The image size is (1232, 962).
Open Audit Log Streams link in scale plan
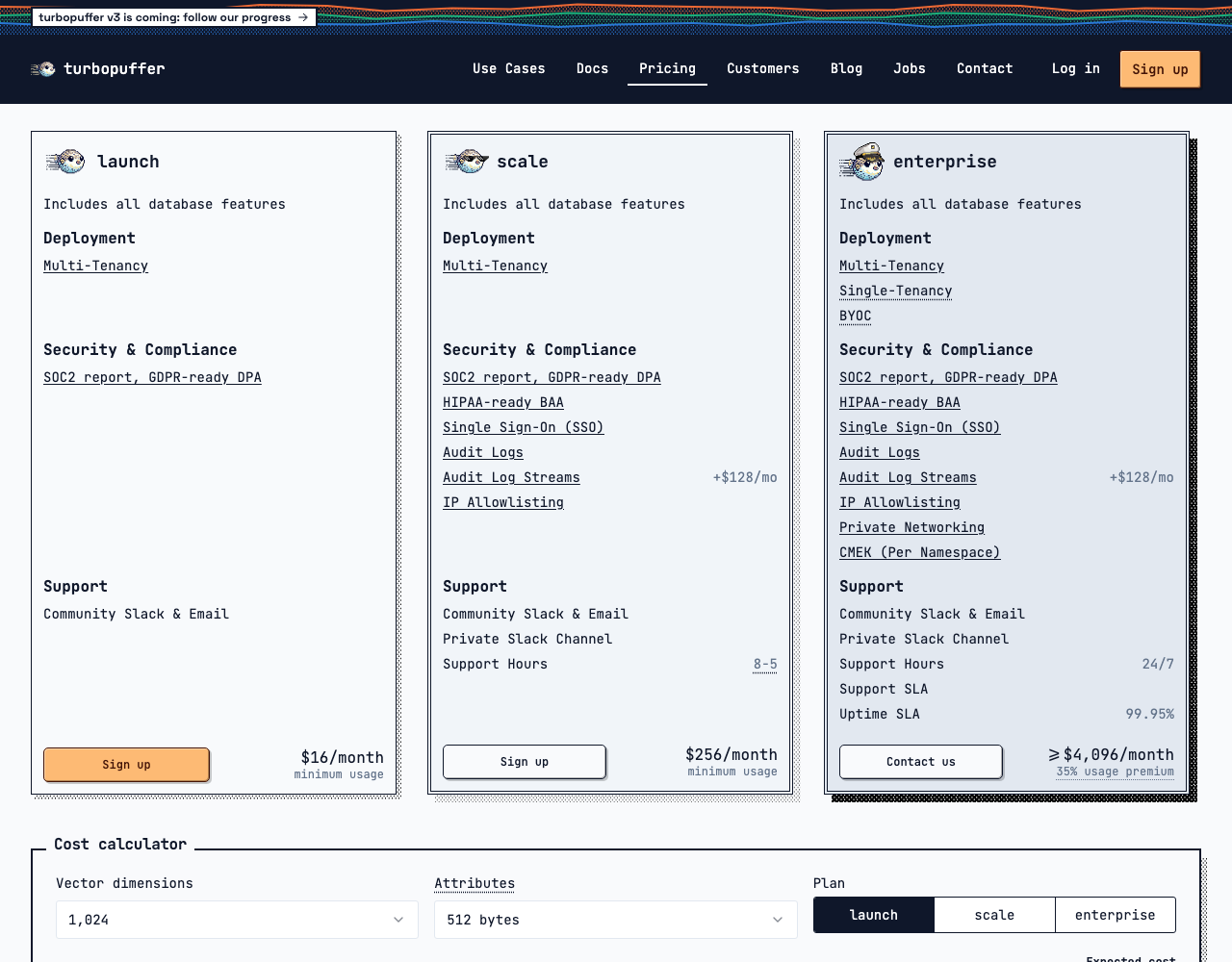tap(511, 477)
